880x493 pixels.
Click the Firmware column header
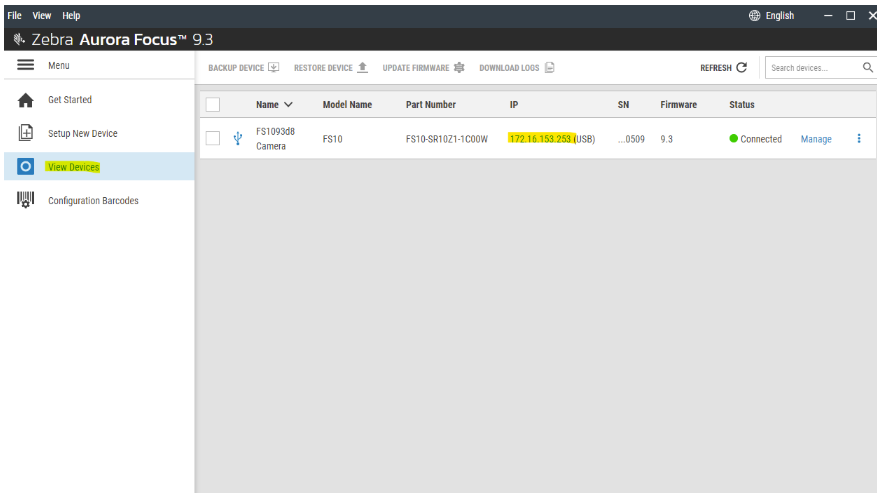(x=679, y=104)
